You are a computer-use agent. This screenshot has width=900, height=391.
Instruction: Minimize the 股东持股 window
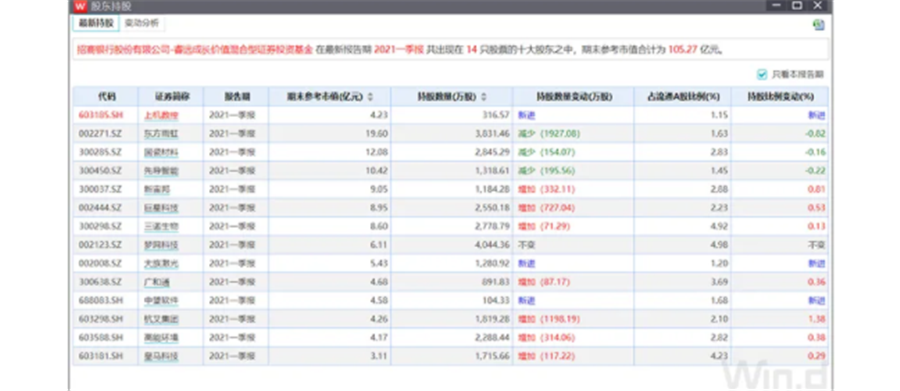[777, 6]
